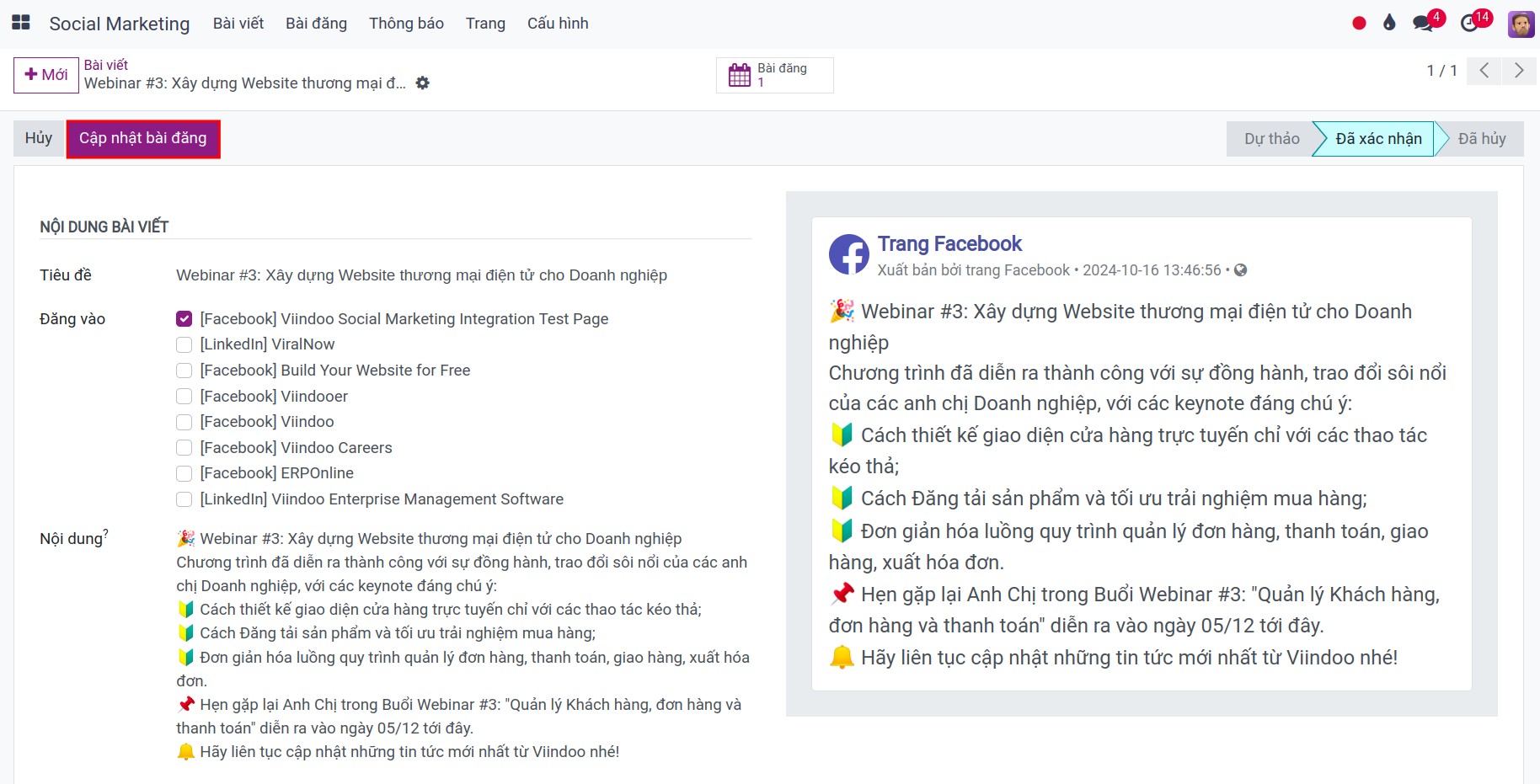Click the Hủy button
The image size is (1540, 784).
click(38, 138)
